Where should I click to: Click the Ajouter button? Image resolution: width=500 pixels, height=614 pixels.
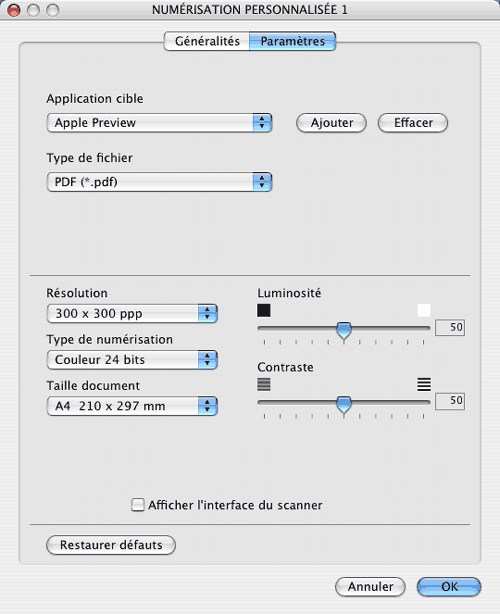pyautogui.click(x=331, y=123)
